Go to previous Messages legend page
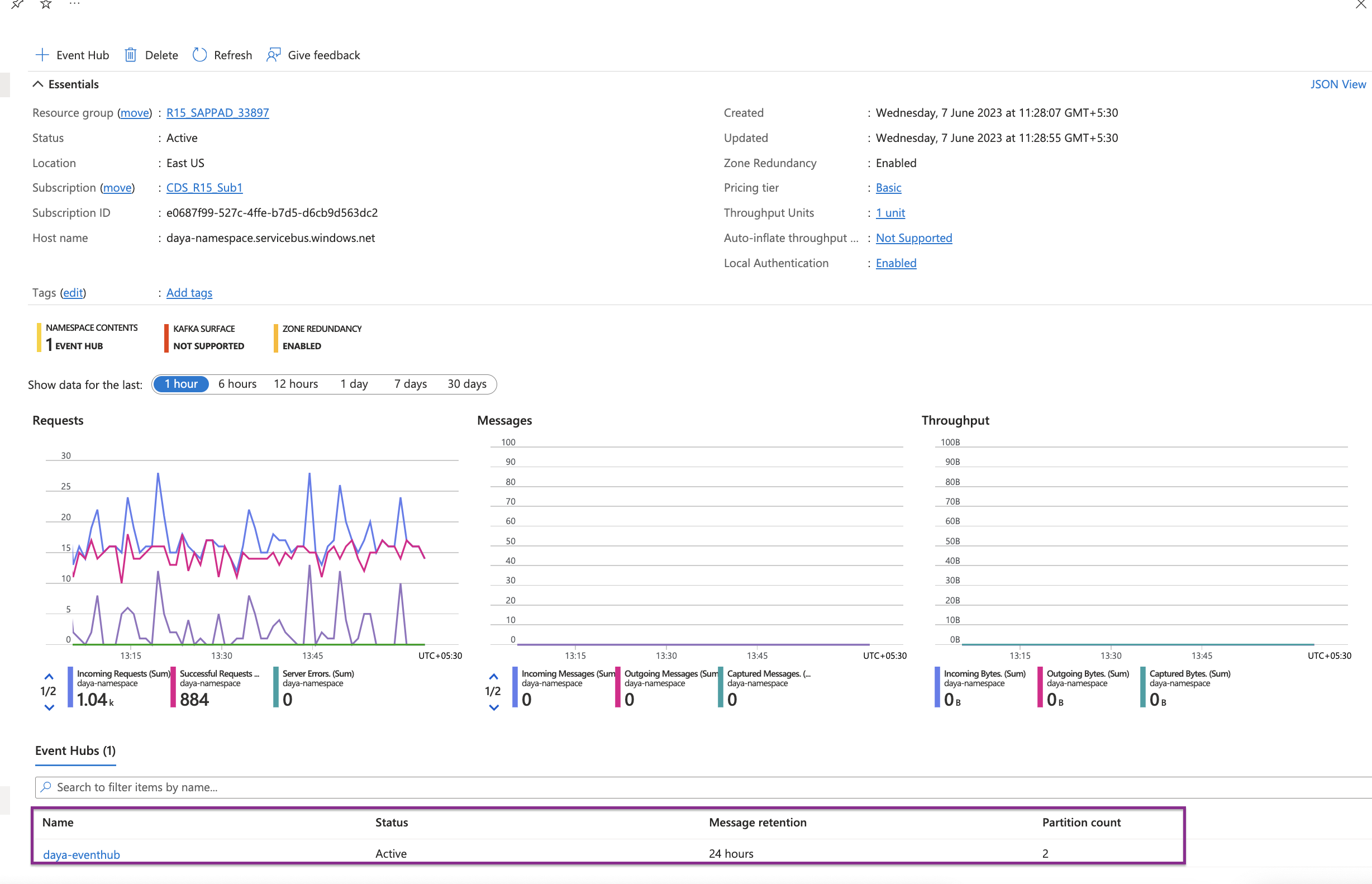1372x884 pixels. [x=493, y=677]
